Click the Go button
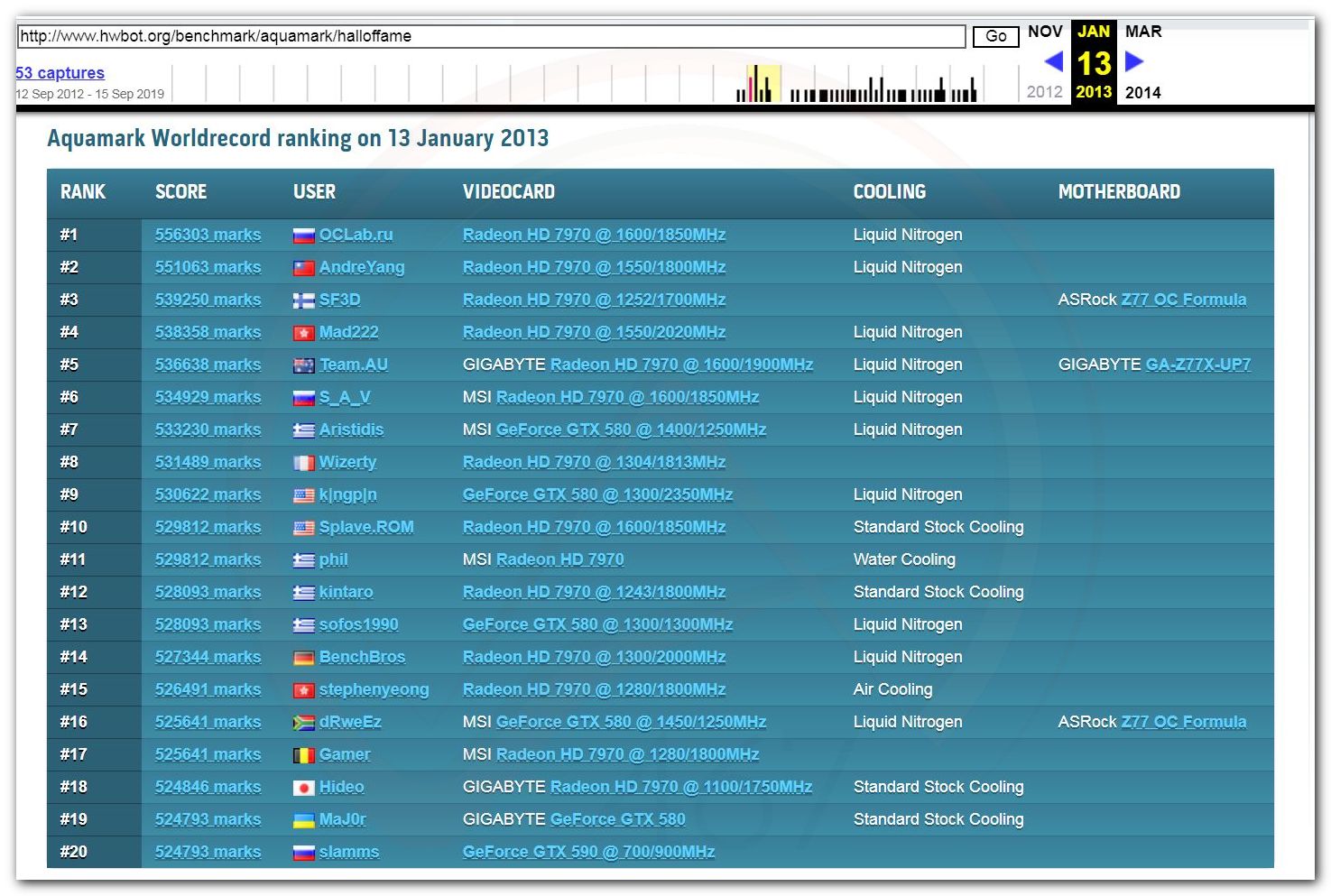The width and height of the screenshot is (1331, 896). pyautogui.click(x=996, y=36)
